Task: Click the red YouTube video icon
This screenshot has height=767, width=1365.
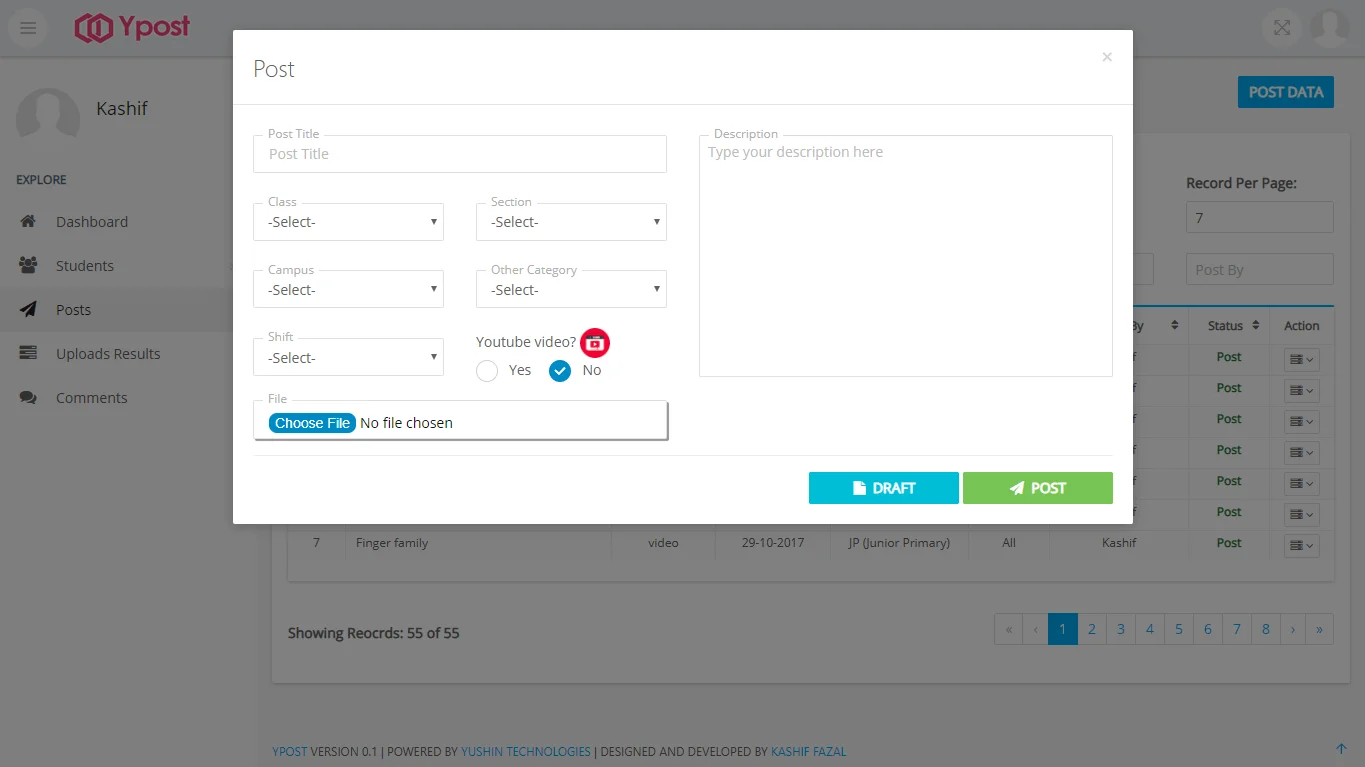Action: [595, 343]
